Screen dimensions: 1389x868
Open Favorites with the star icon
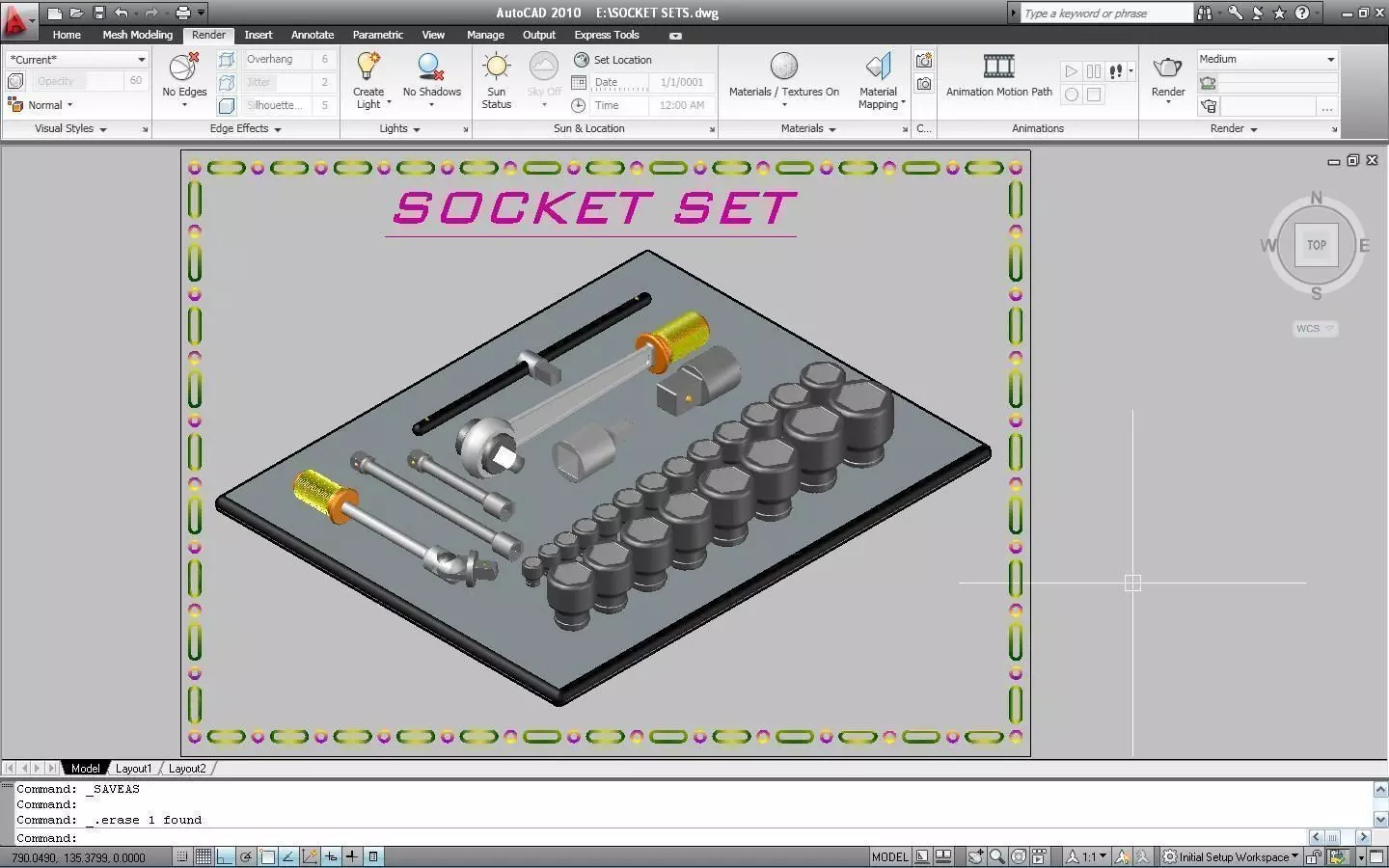[x=1279, y=14]
